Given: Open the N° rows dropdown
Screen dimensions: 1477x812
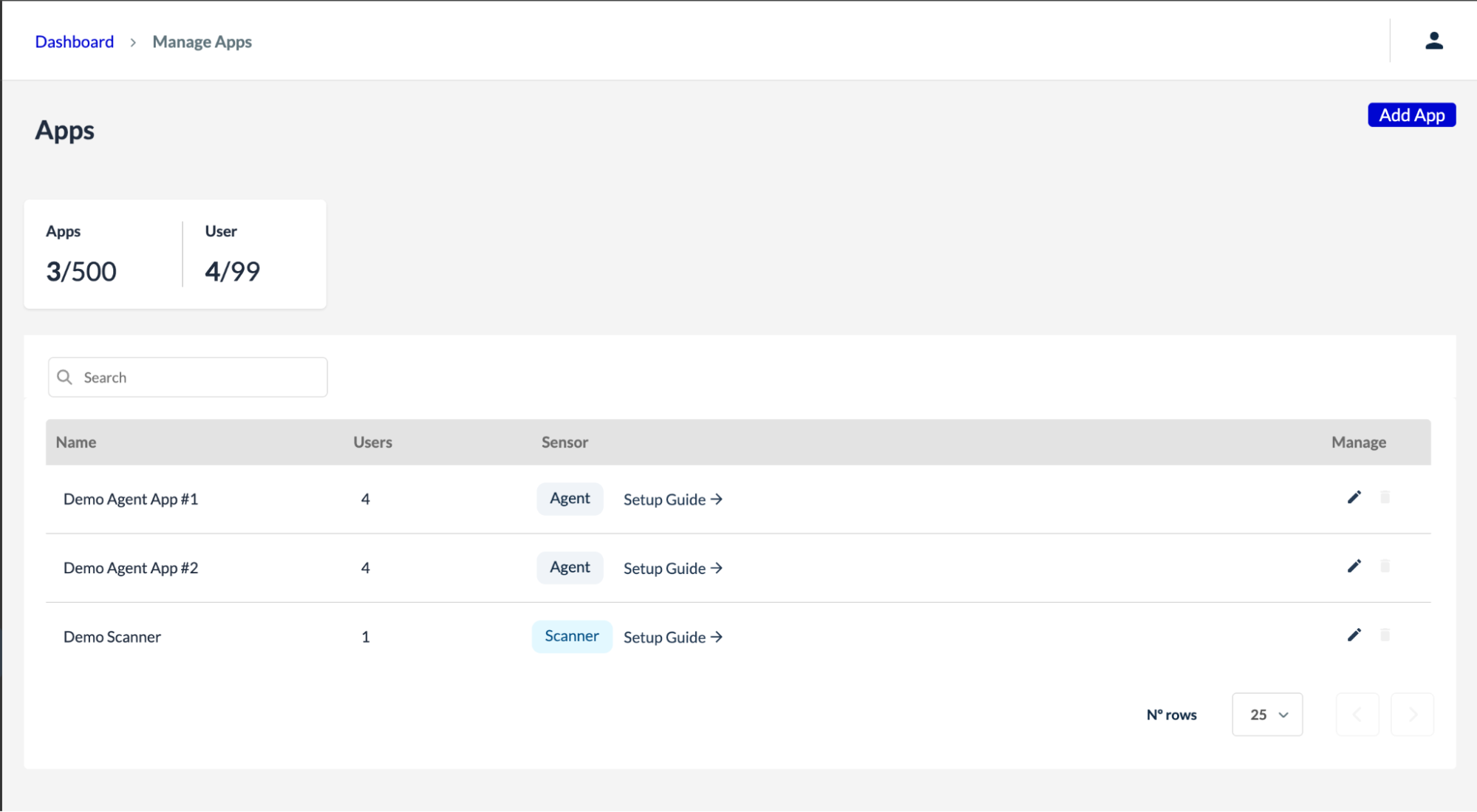Looking at the screenshot, I should [1266, 714].
